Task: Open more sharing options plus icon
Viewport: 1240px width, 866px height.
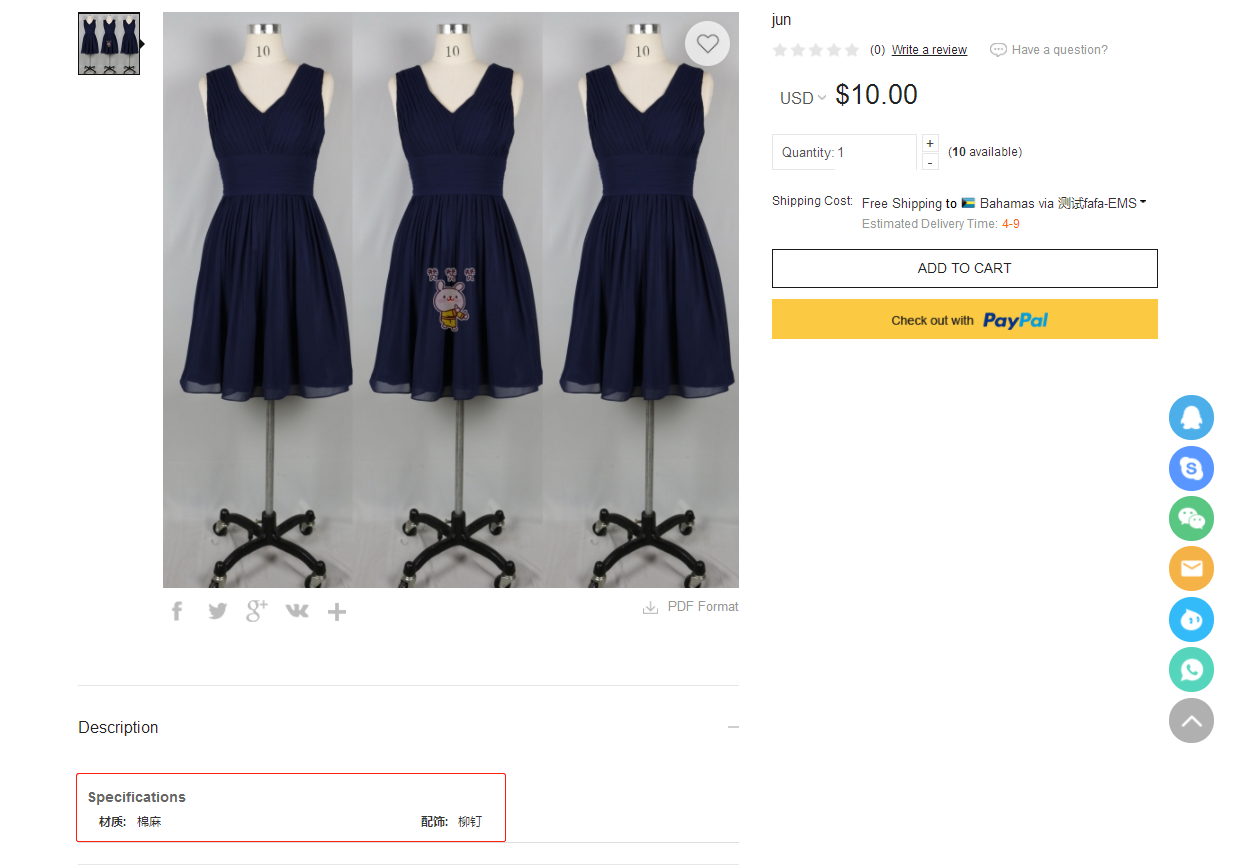Action: (x=337, y=612)
